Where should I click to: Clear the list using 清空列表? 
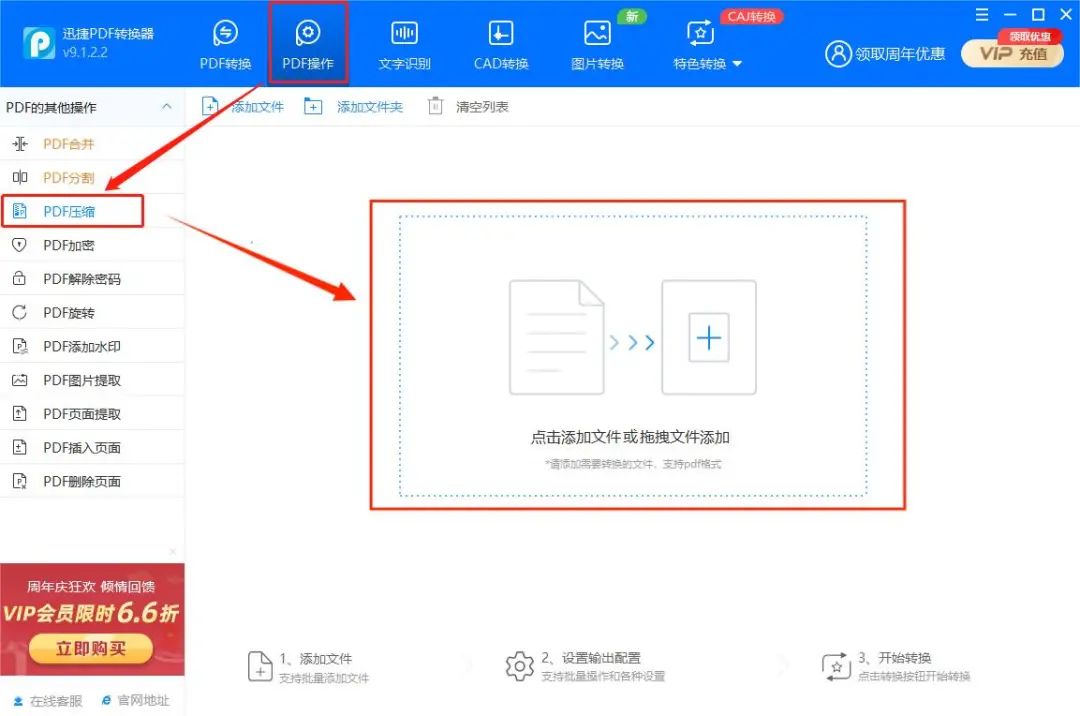coord(470,106)
